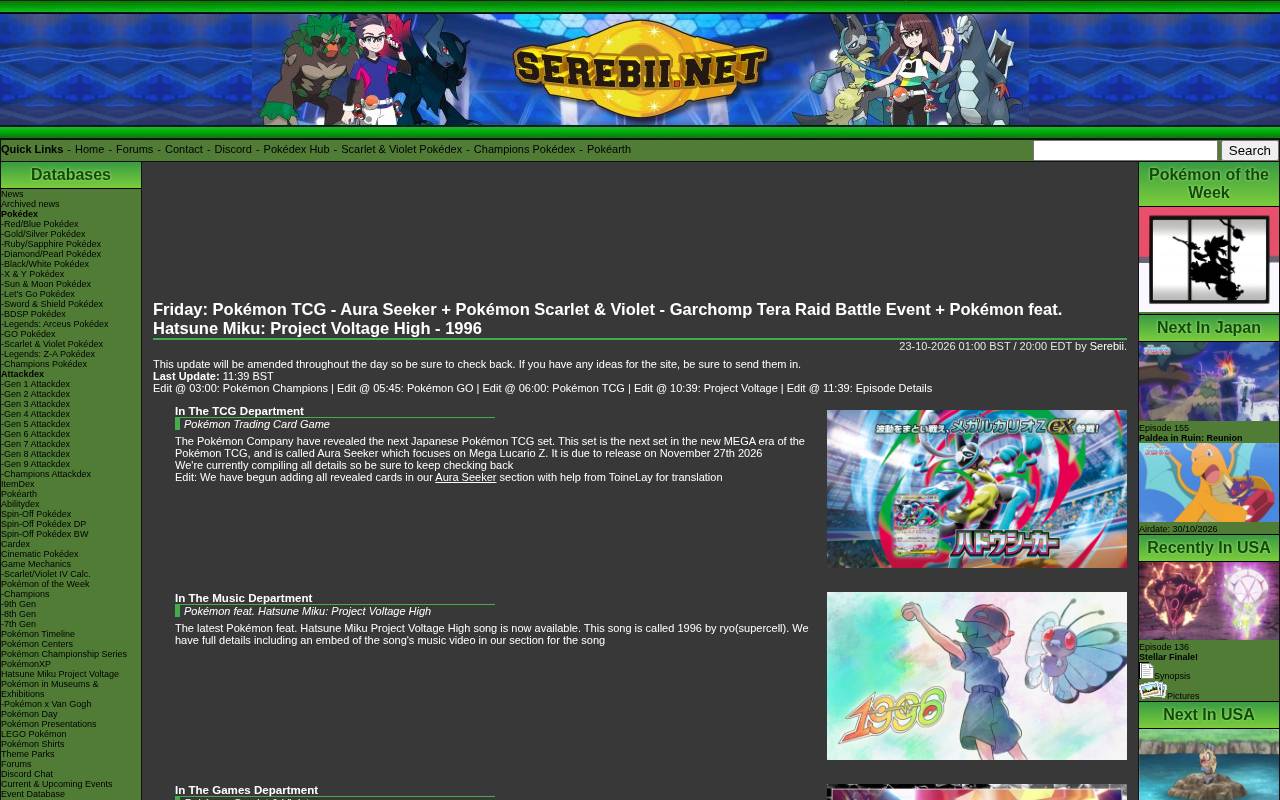Screen dimensions: 1280x800
Task: Click the Search button
Action: click(1250, 150)
